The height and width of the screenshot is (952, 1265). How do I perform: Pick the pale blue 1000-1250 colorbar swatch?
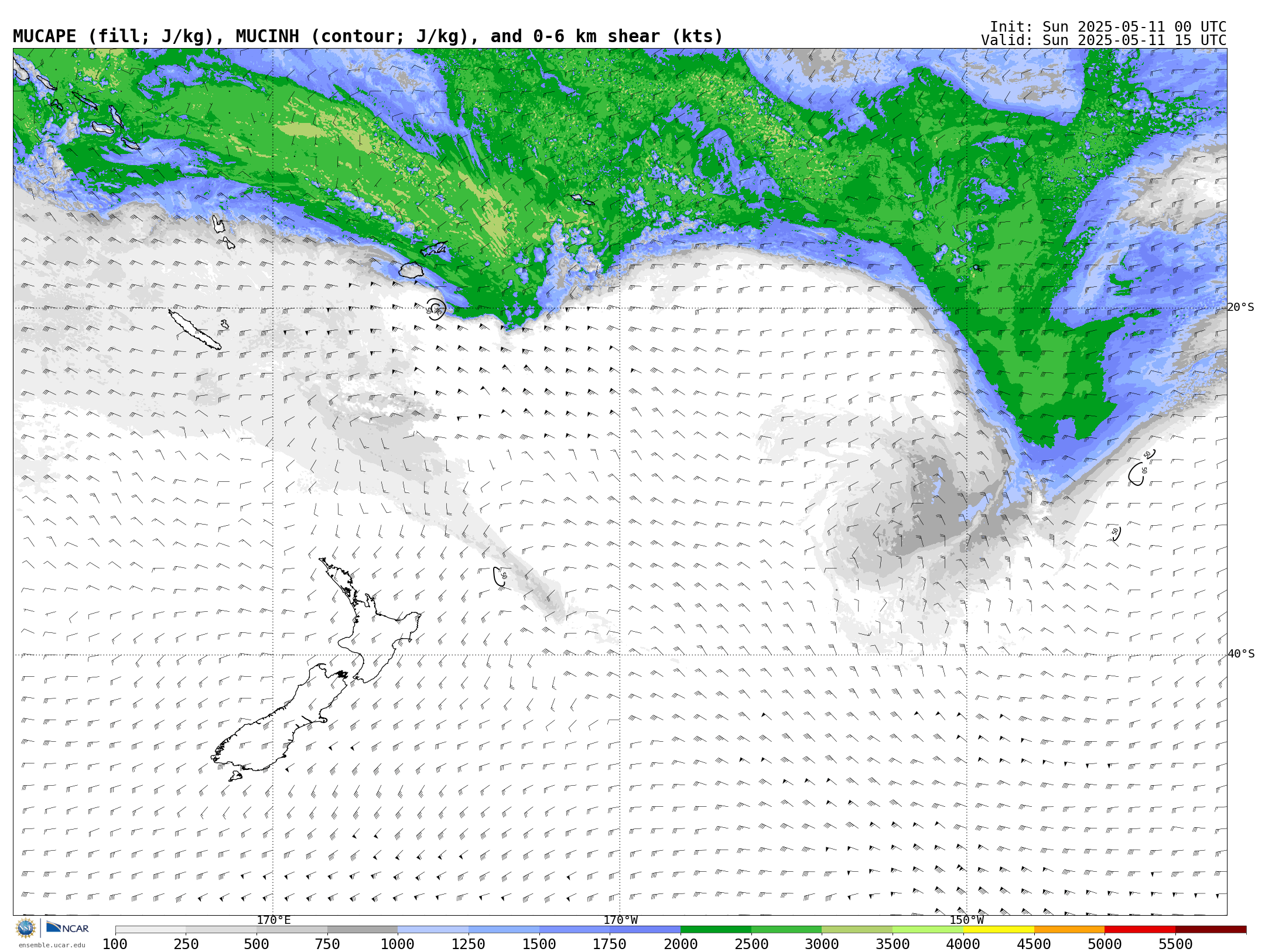433,930
